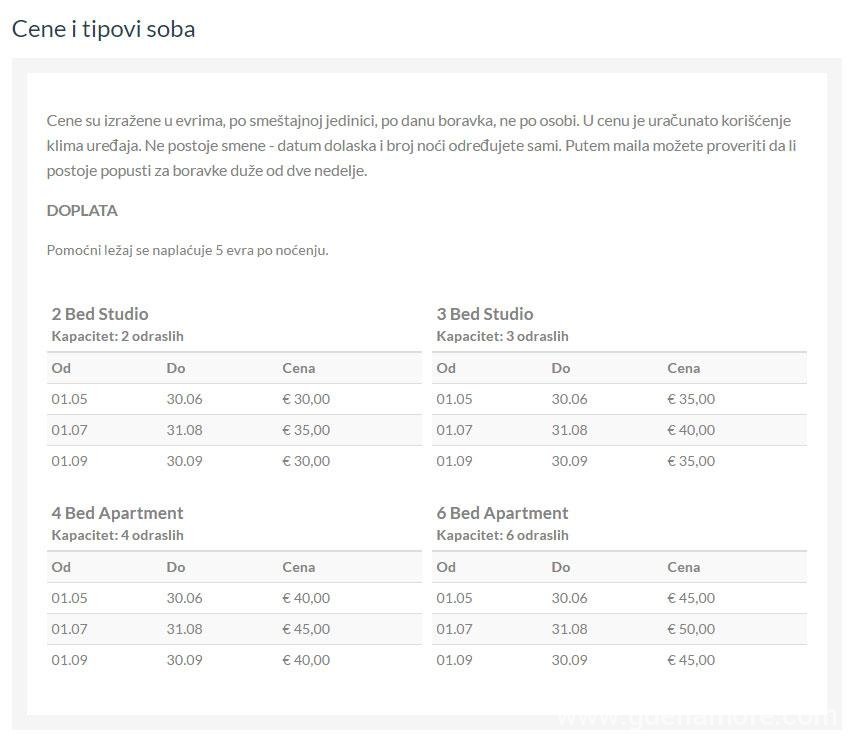Screen dimensions: 856x740
Task: Click 'Kapacitet: 4 odraslih' label
Action: pyautogui.click(x=117, y=535)
